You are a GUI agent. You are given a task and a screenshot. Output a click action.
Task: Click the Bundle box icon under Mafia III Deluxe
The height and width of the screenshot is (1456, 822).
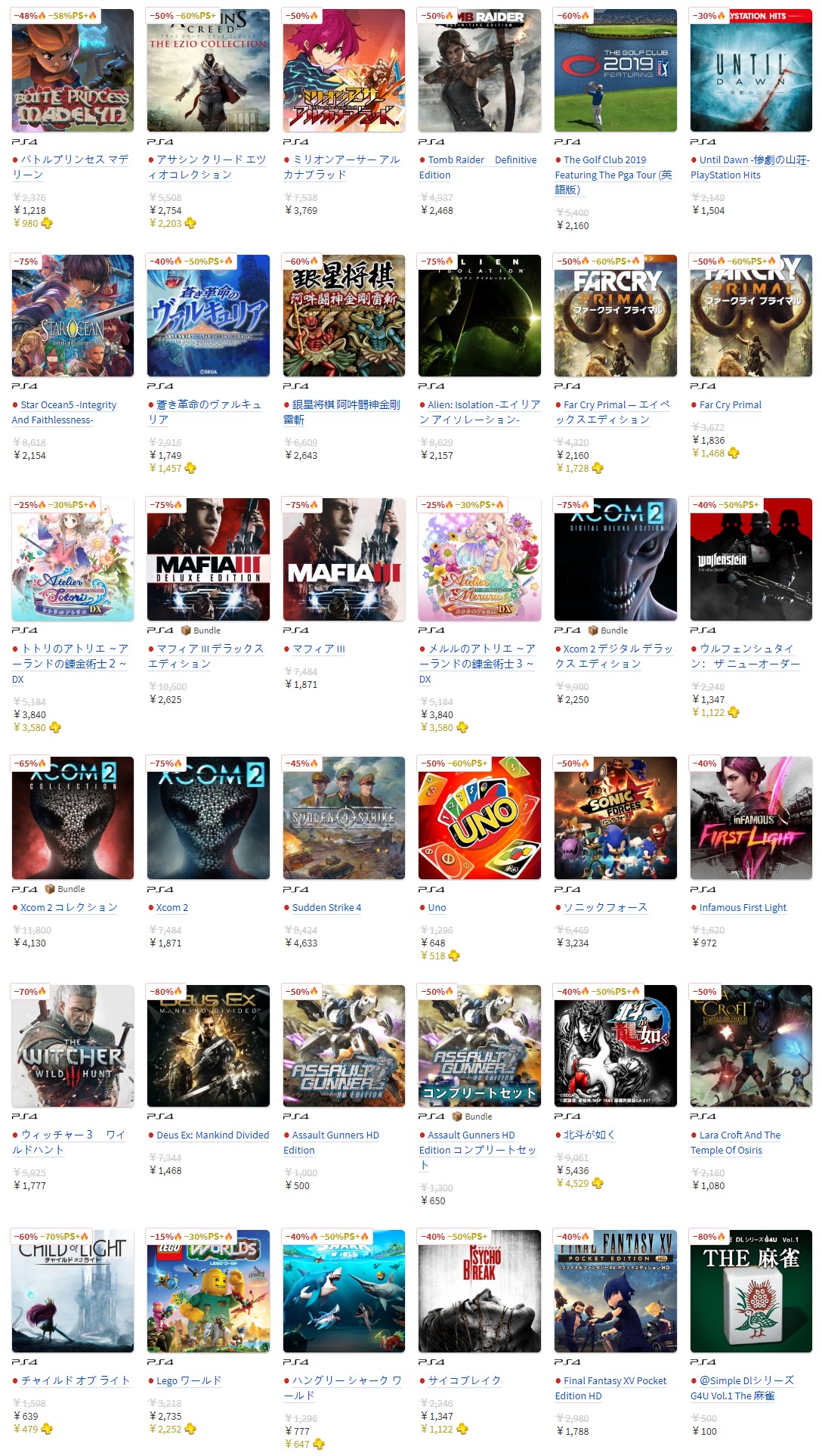(x=186, y=630)
